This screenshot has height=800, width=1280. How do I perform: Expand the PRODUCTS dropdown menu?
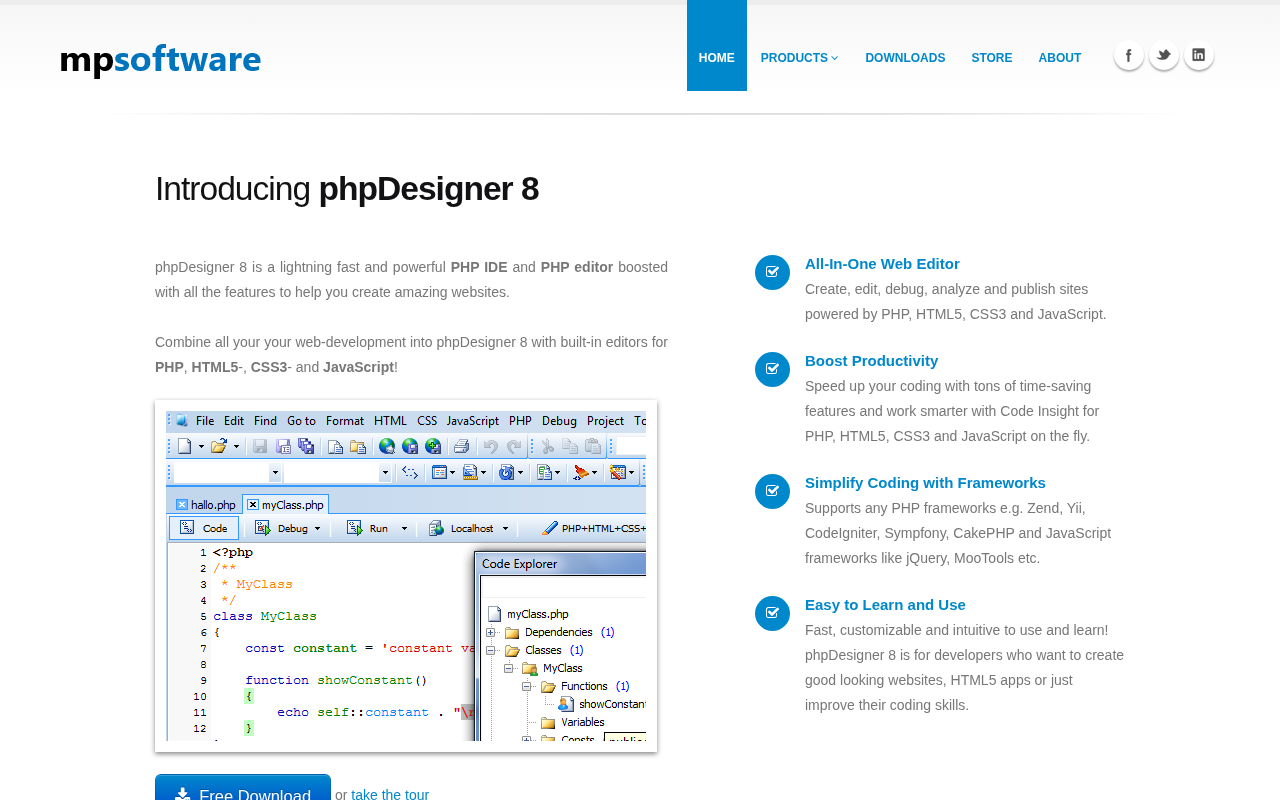click(799, 58)
